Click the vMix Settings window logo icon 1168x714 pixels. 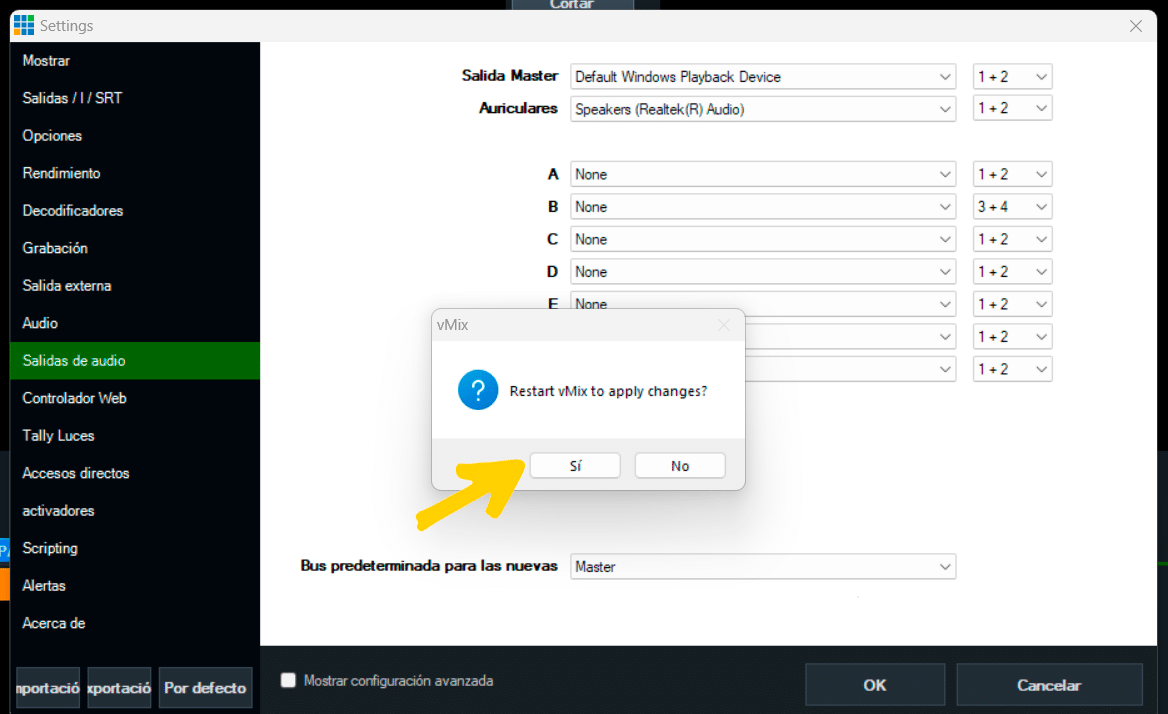(x=23, y=26)
